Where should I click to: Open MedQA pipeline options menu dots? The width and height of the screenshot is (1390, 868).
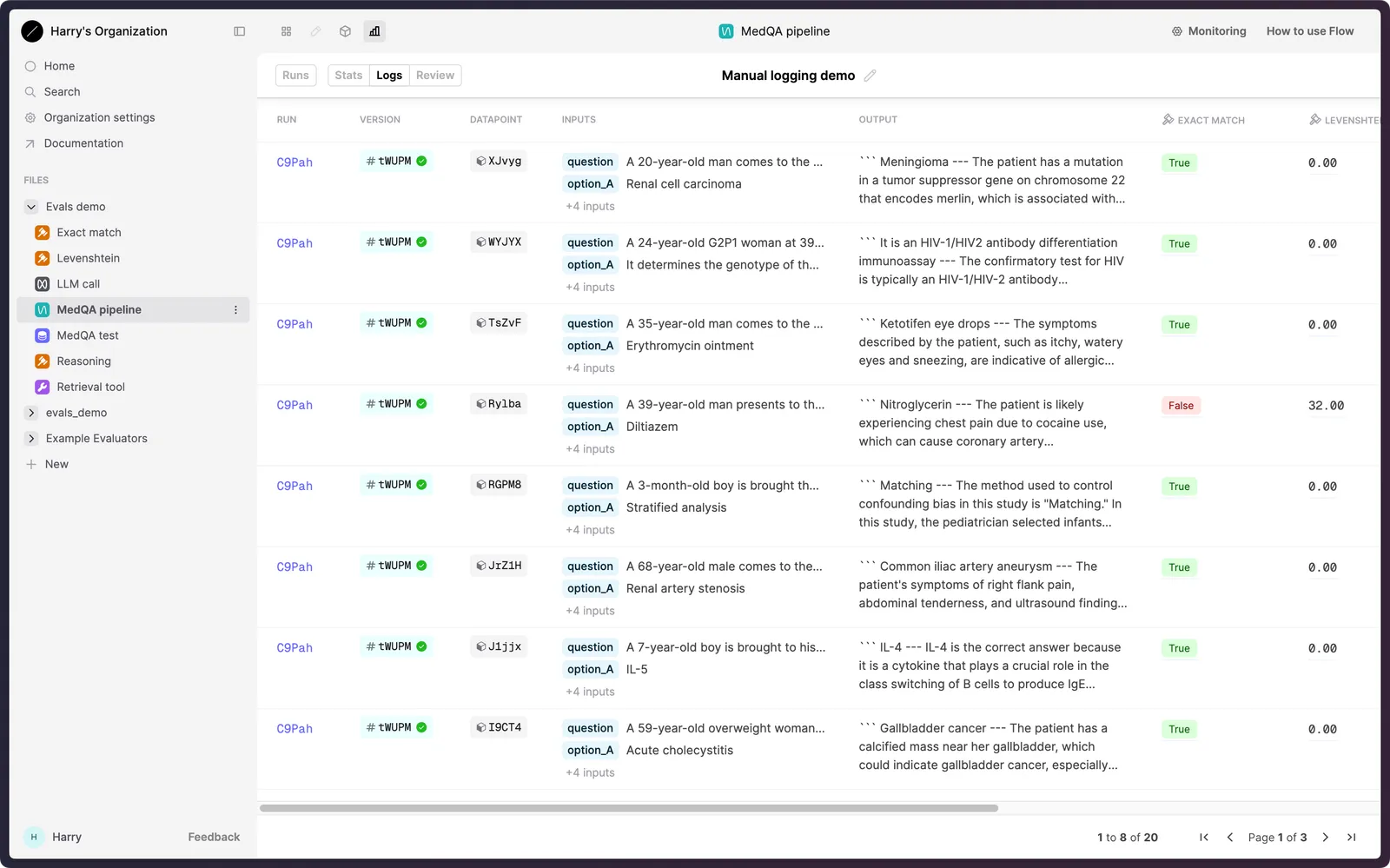point(235,310)
